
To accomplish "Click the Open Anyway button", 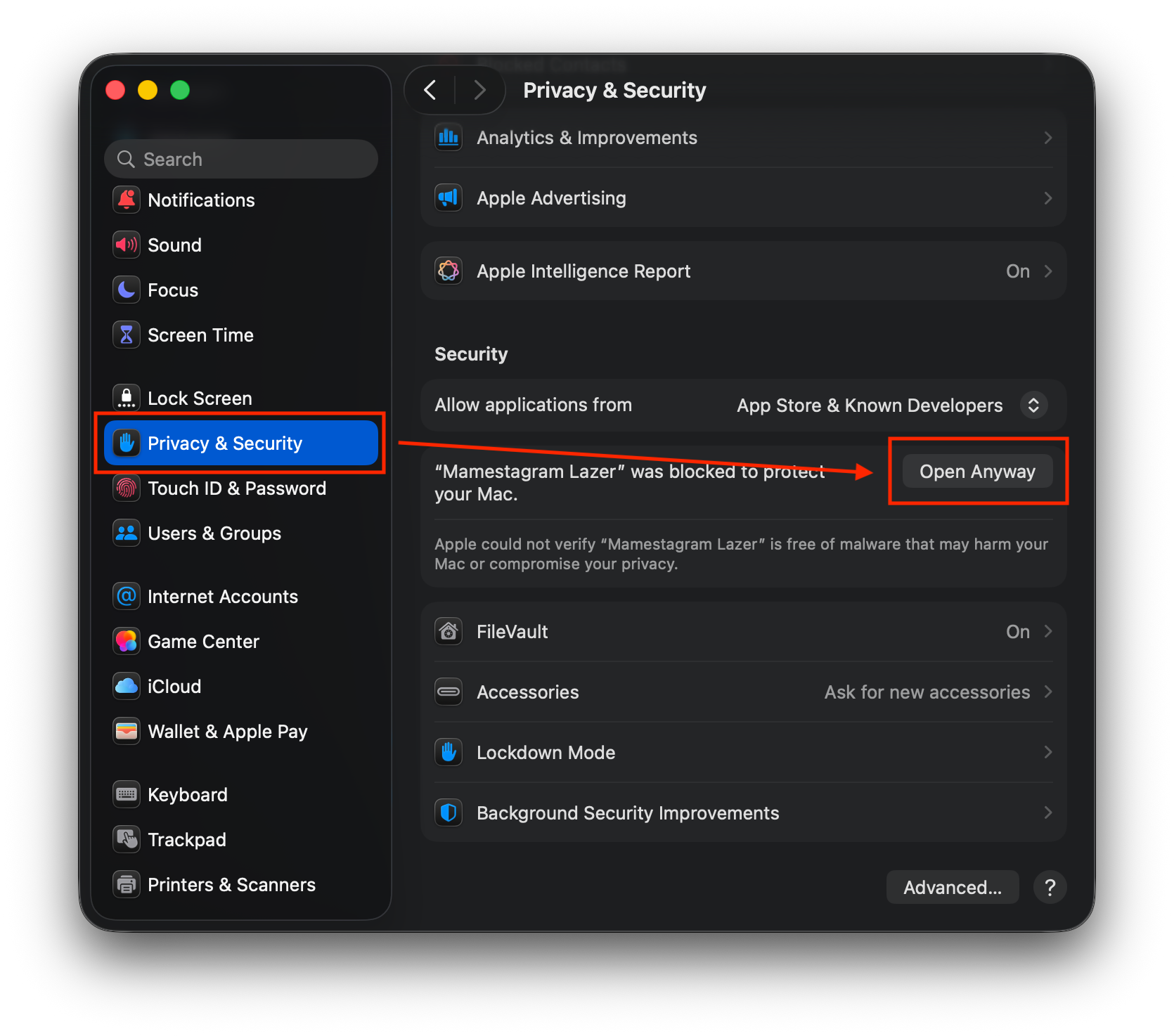I will point(977,472).
